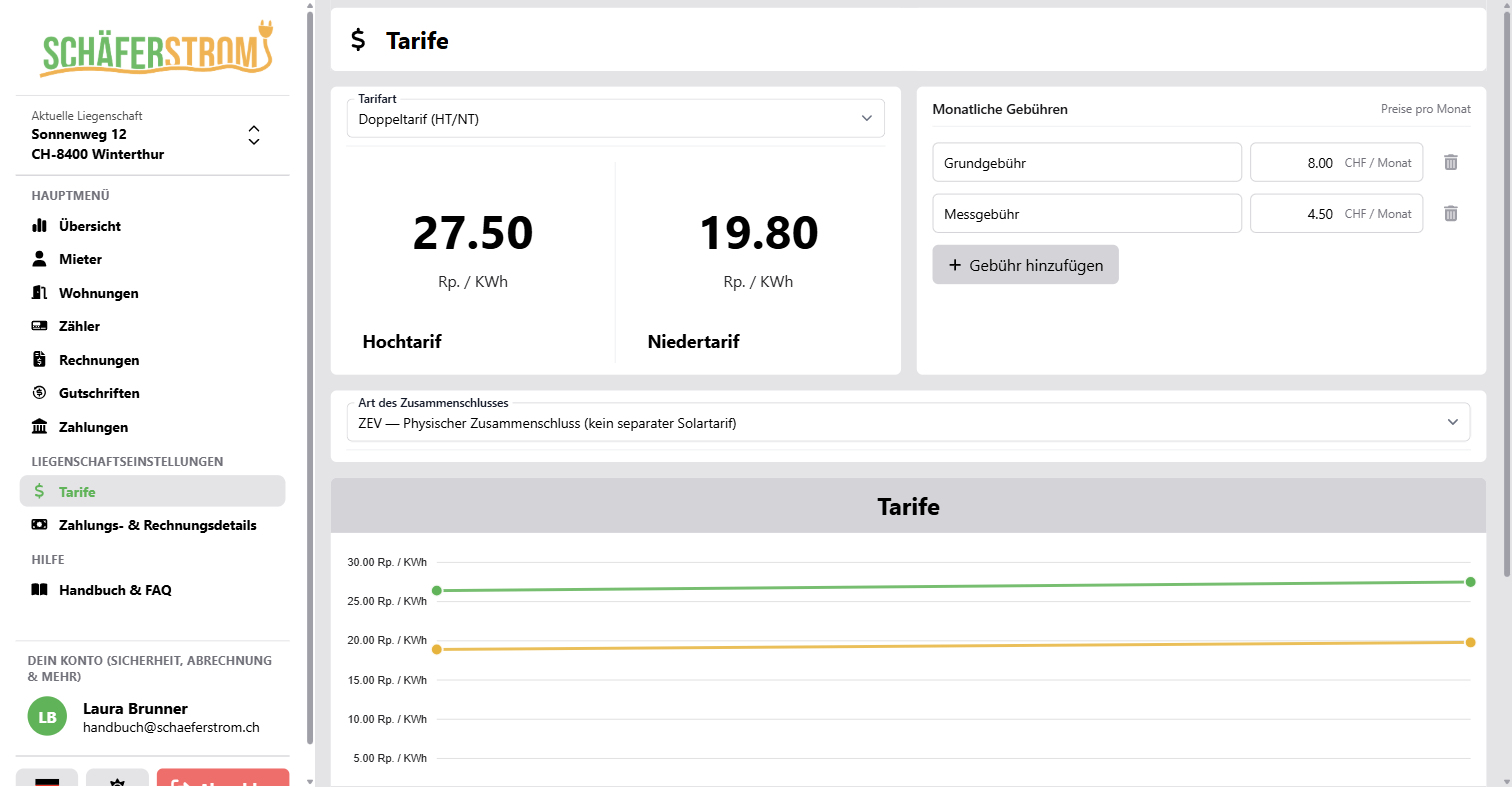Click the Niedertarif label

tap(694, 342)
